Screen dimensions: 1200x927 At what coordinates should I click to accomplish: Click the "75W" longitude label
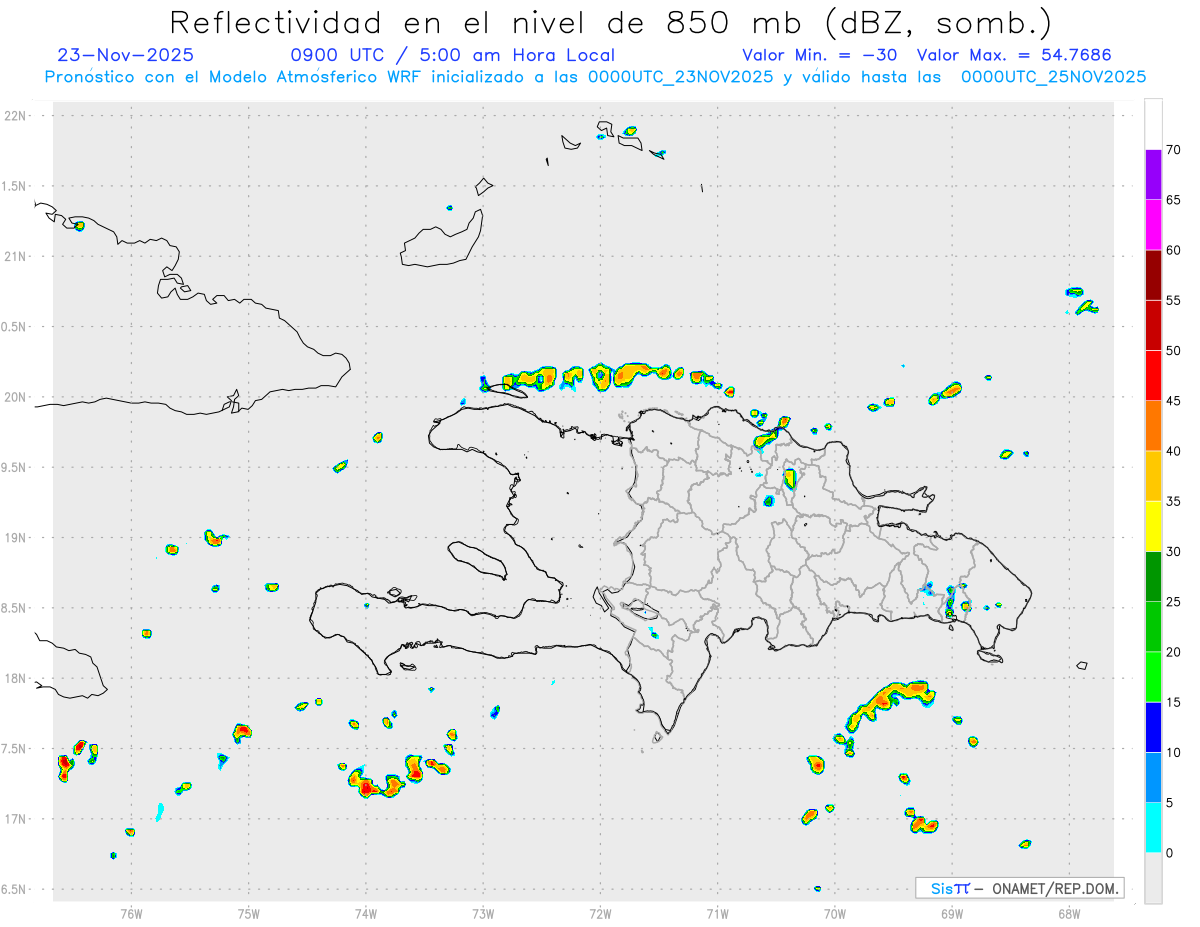click(249, 913)
